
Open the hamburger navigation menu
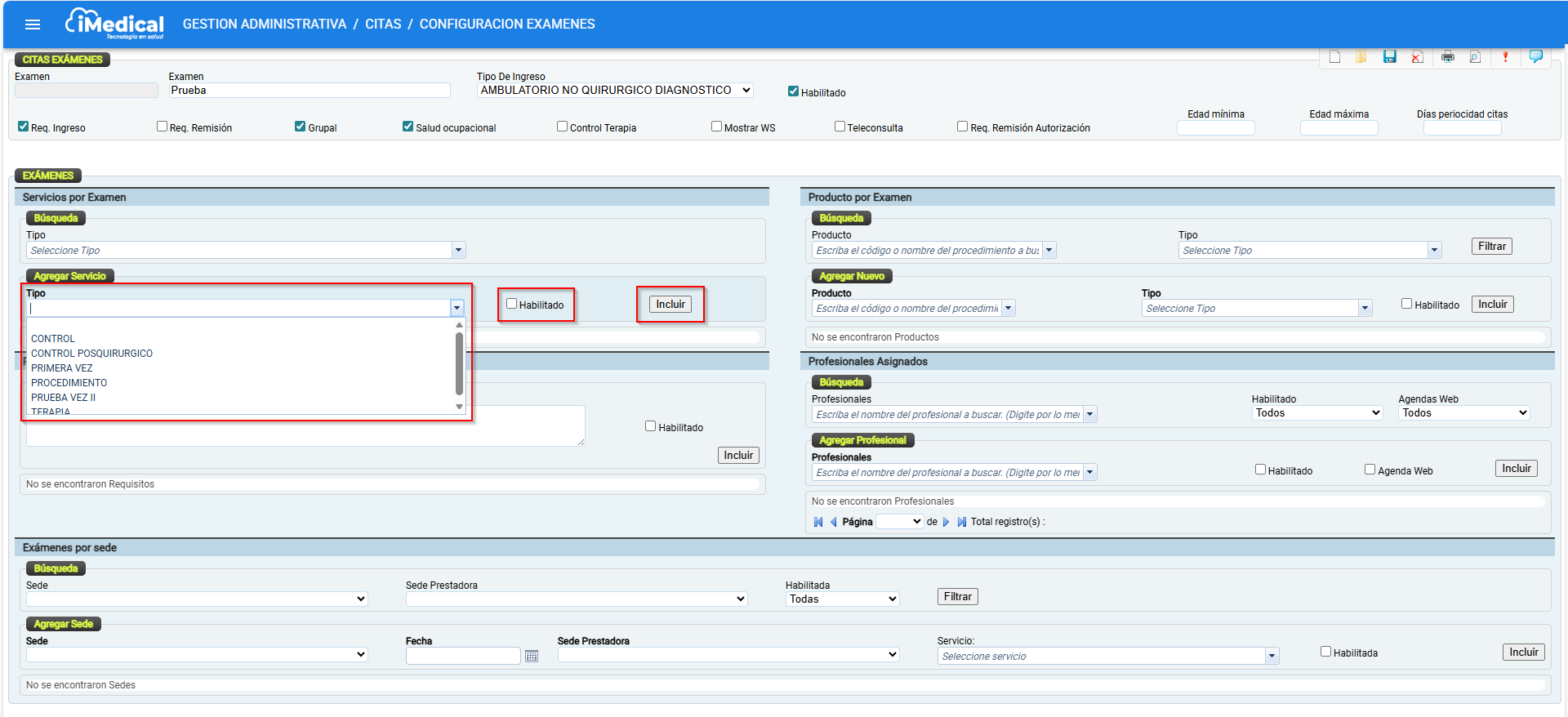point(33,24)
